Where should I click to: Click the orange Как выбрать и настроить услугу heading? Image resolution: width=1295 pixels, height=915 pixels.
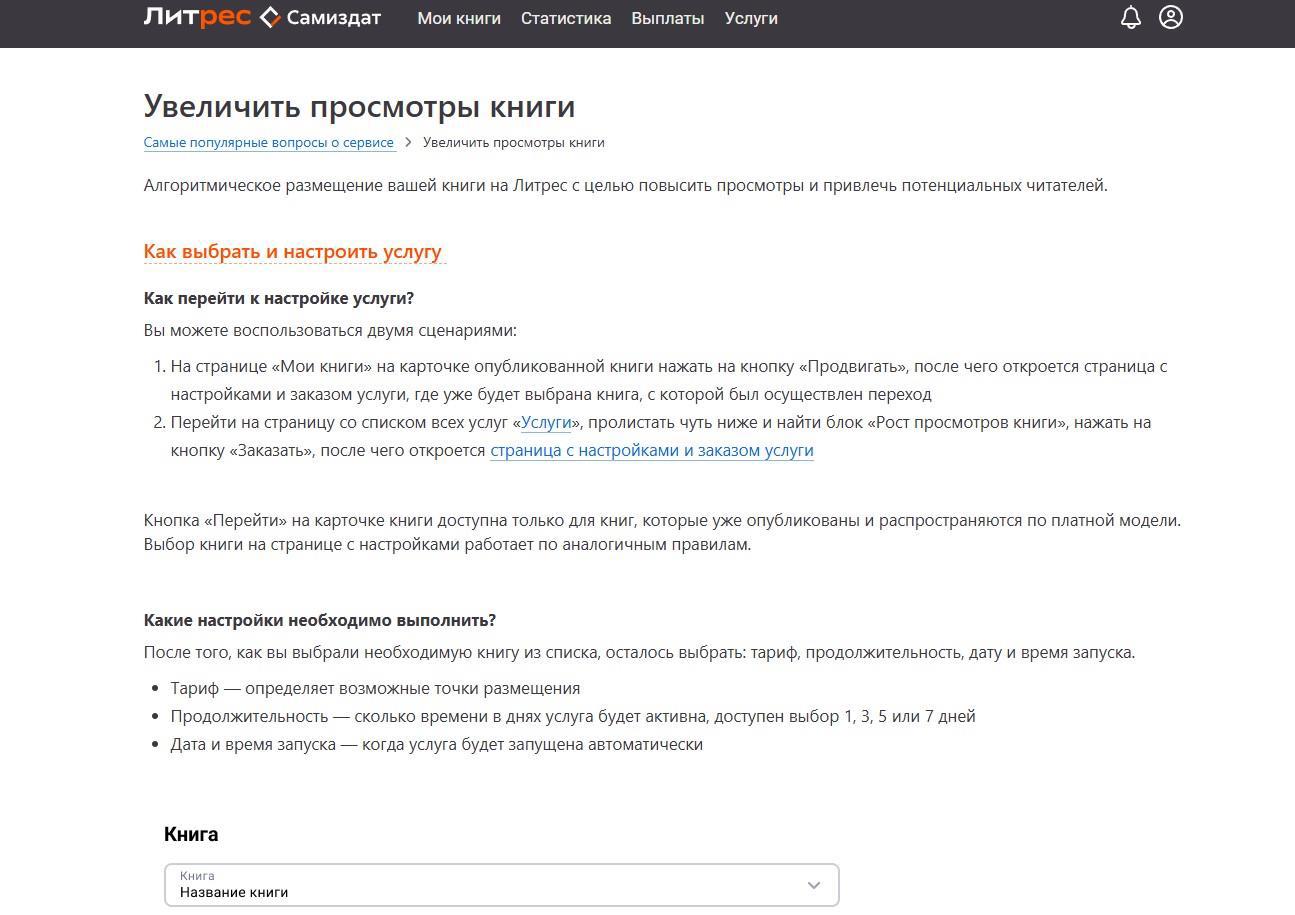(x=293, y=252)
